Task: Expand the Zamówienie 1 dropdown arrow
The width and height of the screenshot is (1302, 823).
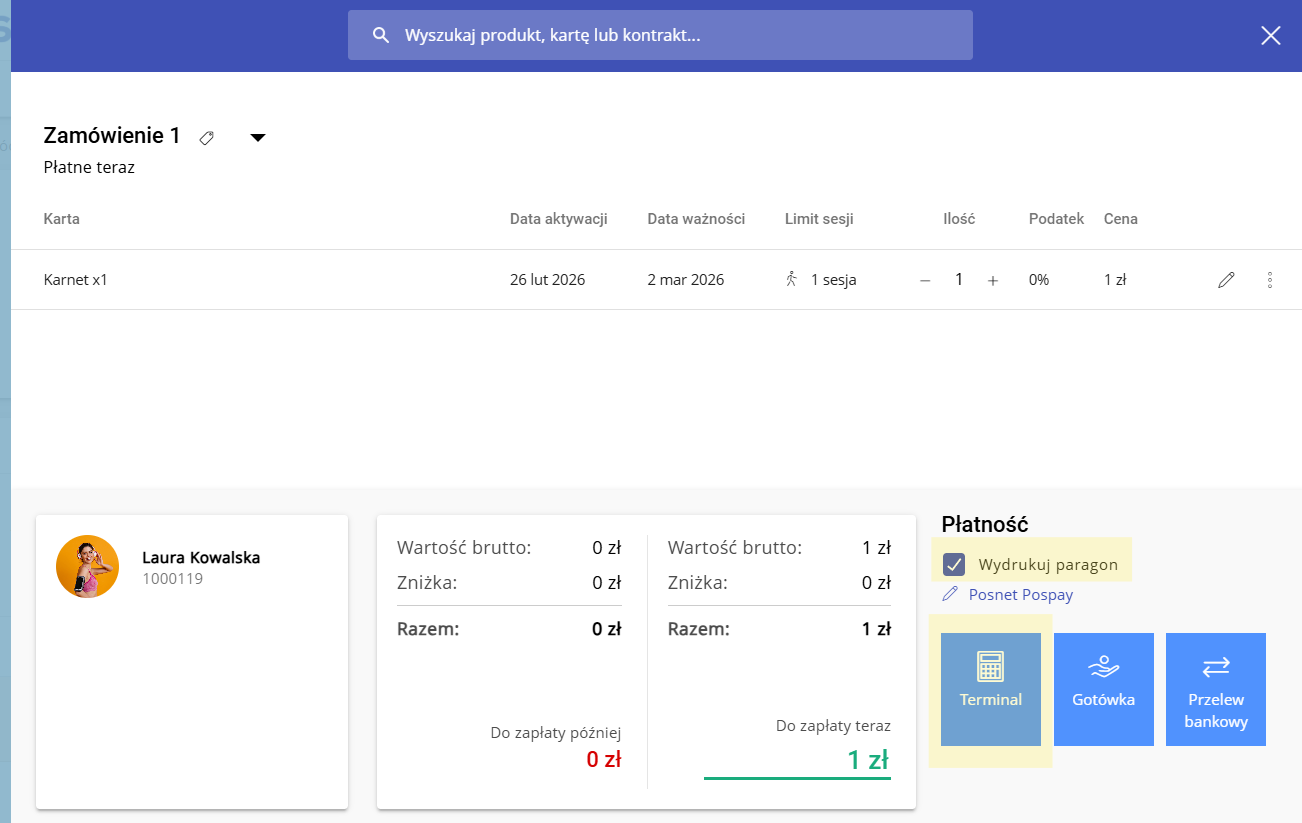Action: [258, 138]
